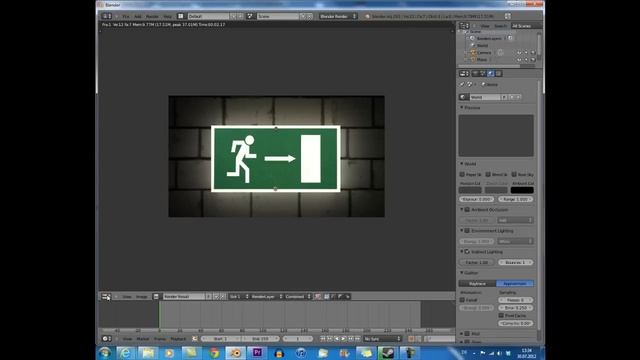
Task: Enable the Pixel Cache checkbox
Action: 501,316
